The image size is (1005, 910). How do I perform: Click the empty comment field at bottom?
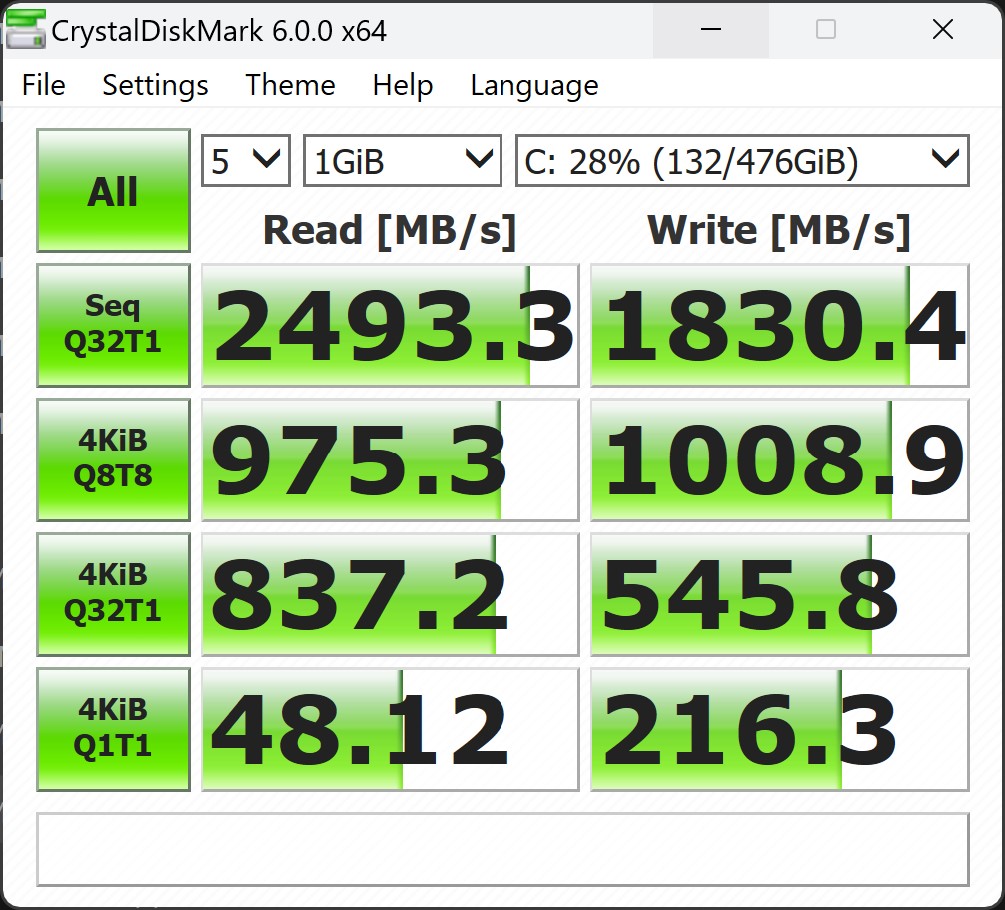pos(502,849)
